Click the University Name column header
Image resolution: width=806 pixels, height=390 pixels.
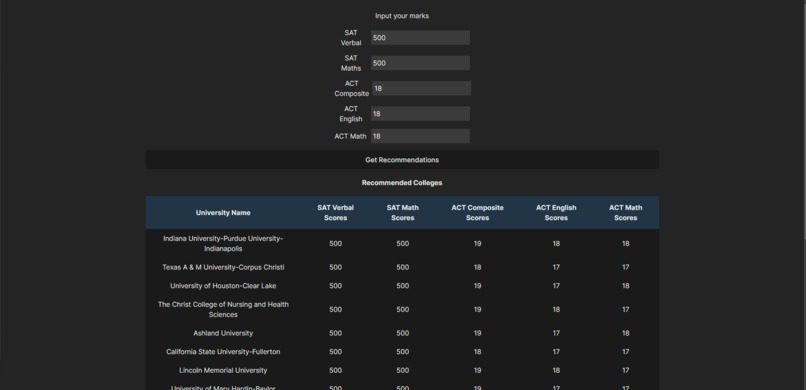[223, 213]
